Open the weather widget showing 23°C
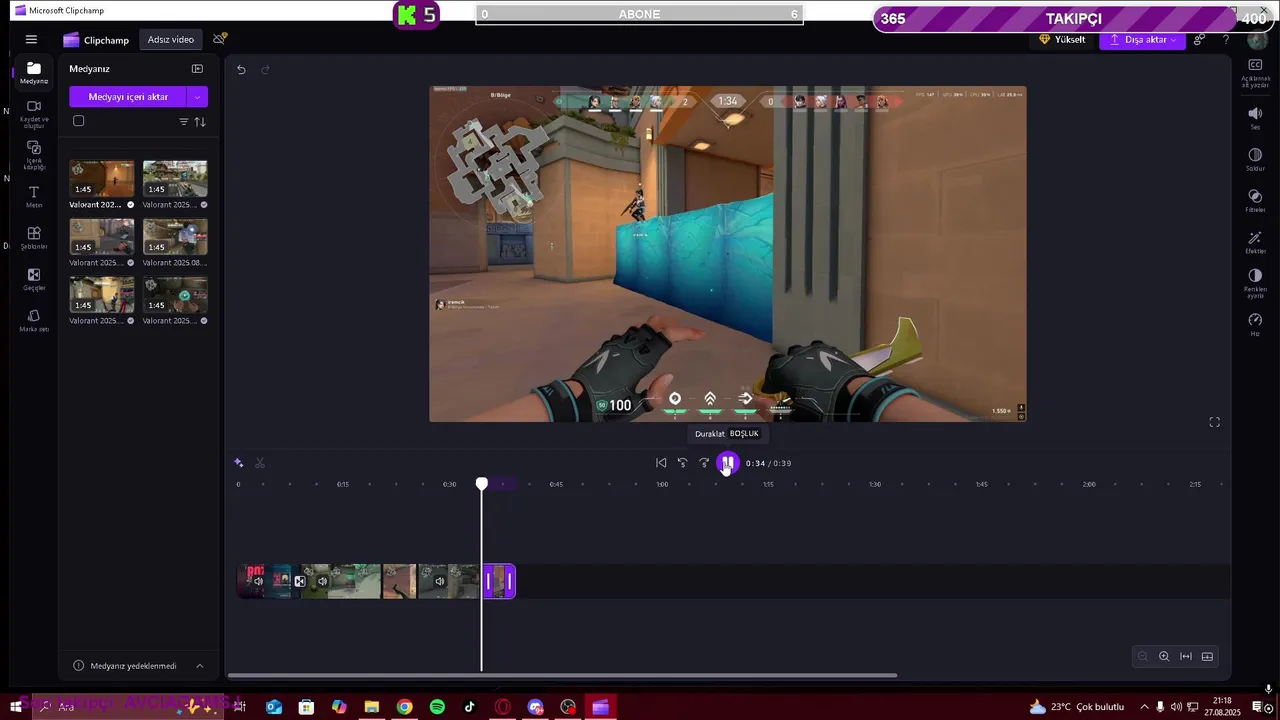Image resolution: width=1280 pixels, height=720 pixels. [x=1077, y=707]
